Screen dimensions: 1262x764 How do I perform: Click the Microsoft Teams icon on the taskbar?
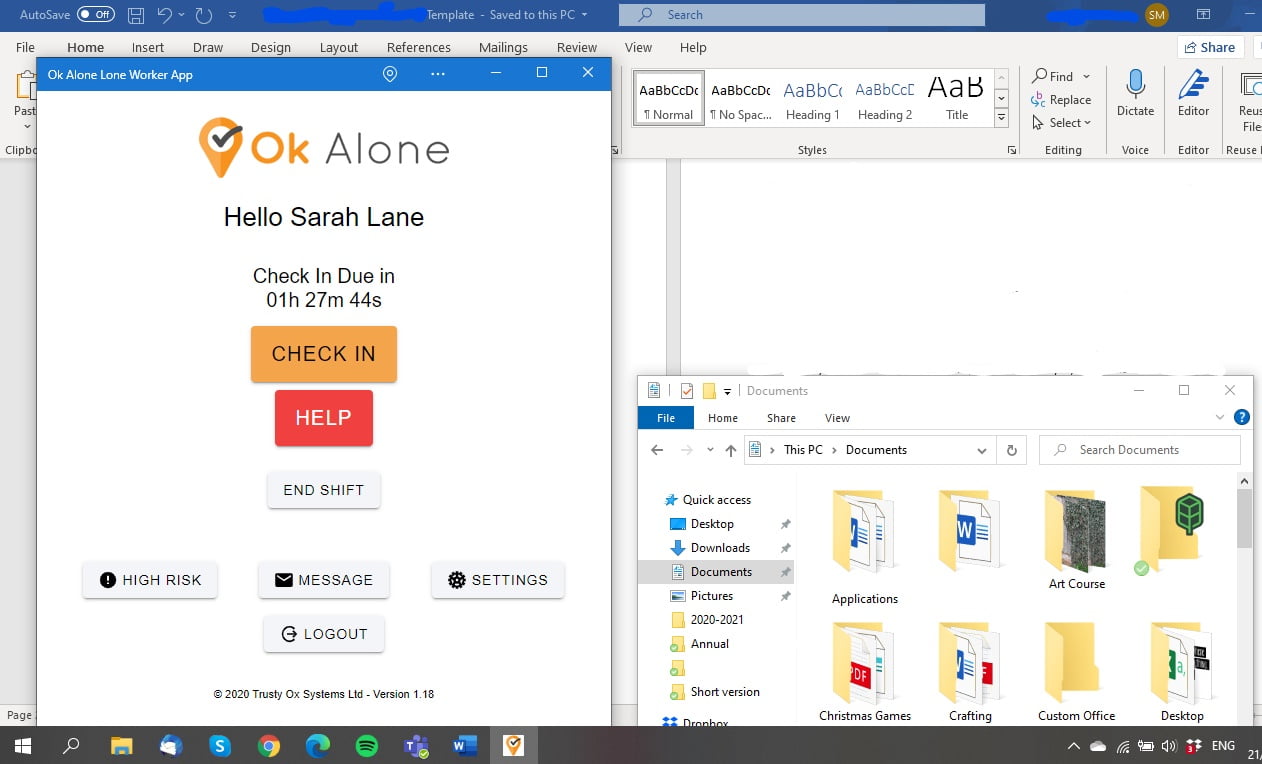pos(415,745)
